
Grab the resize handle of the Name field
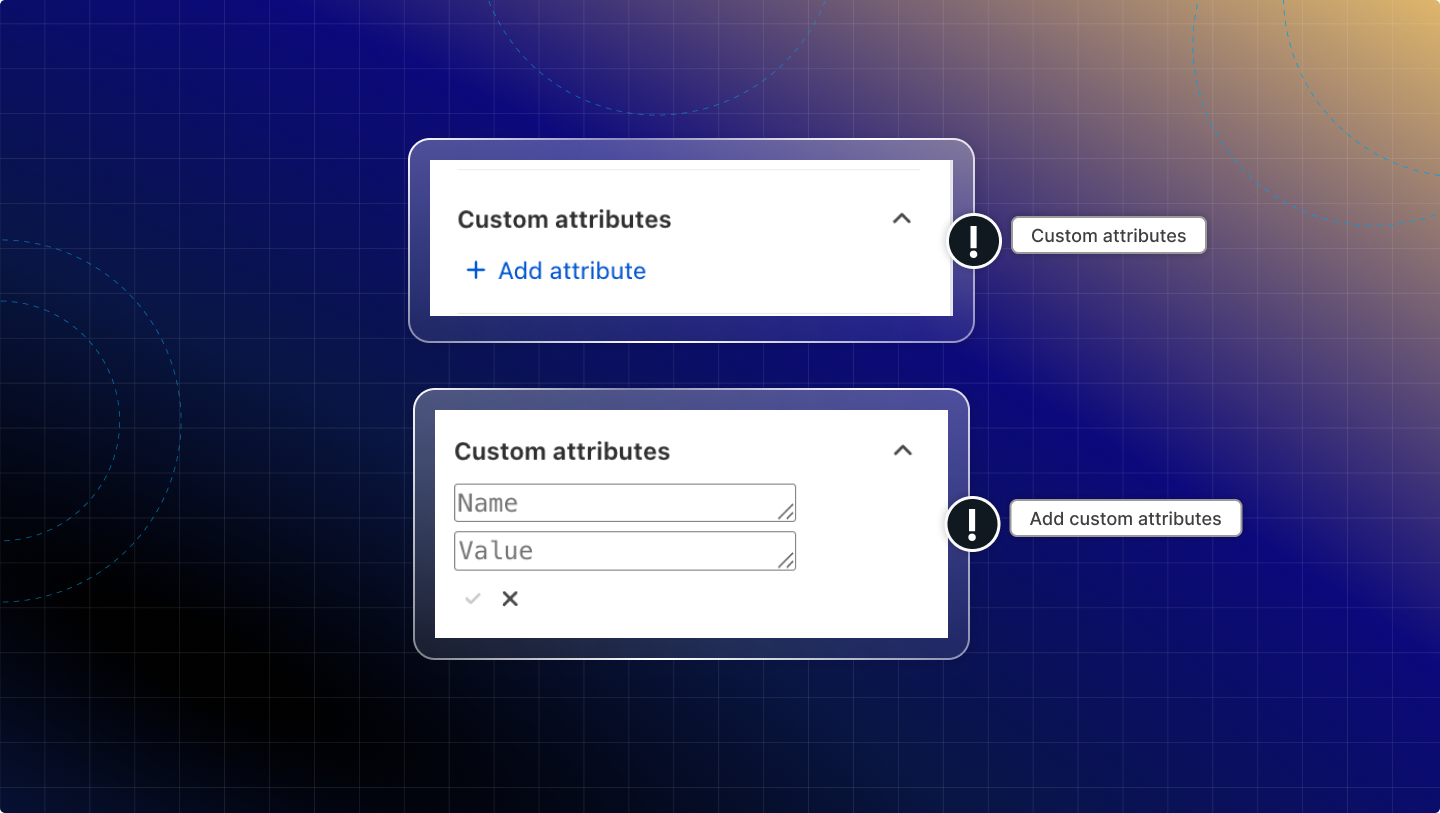[x=787, y=513]
